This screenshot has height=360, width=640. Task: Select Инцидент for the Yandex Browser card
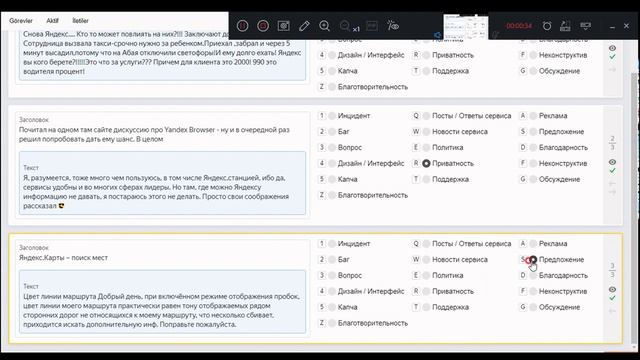pyautogui.click(x=332, y=116)
